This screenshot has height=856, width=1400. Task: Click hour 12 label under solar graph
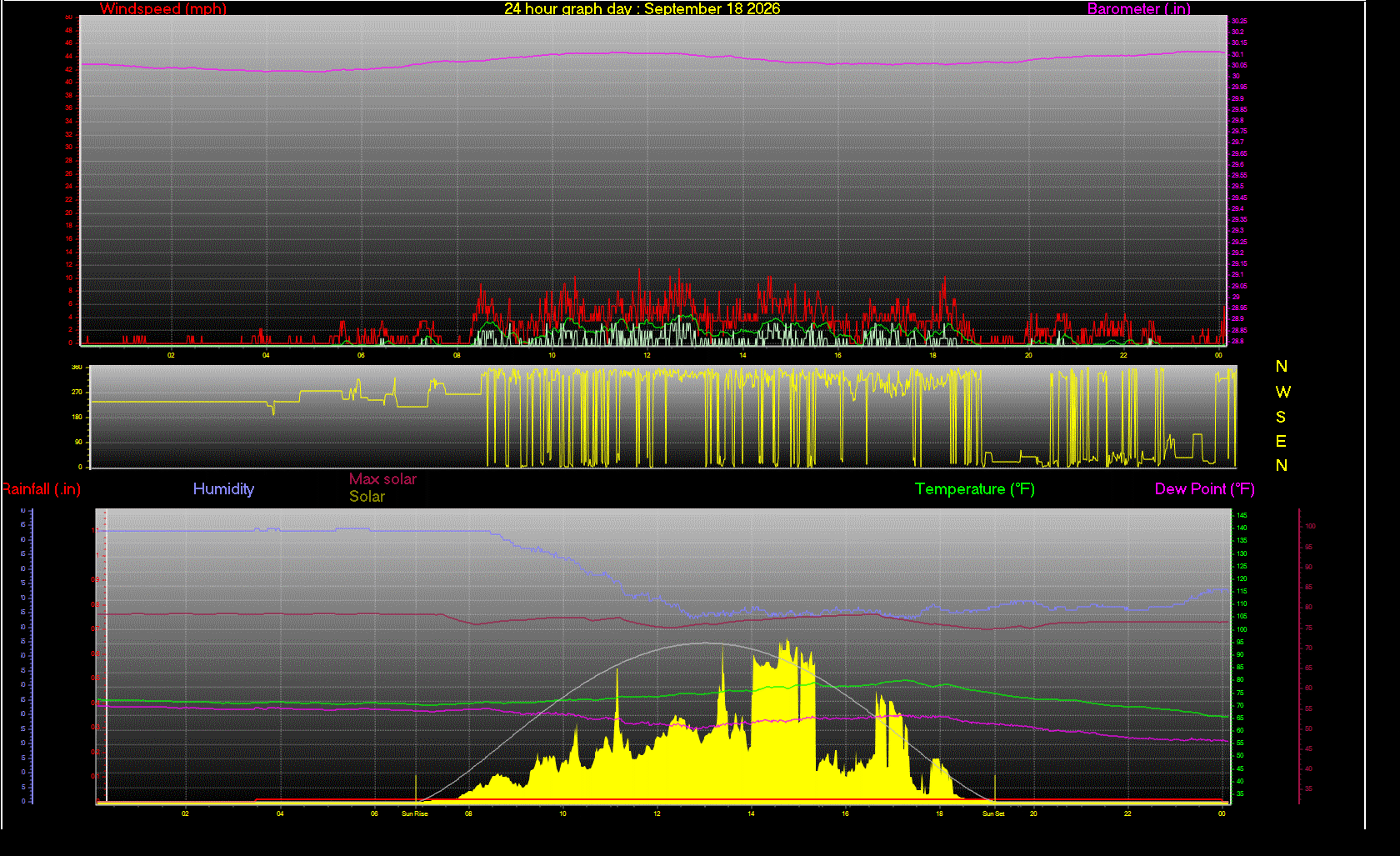tap(657, 813)
